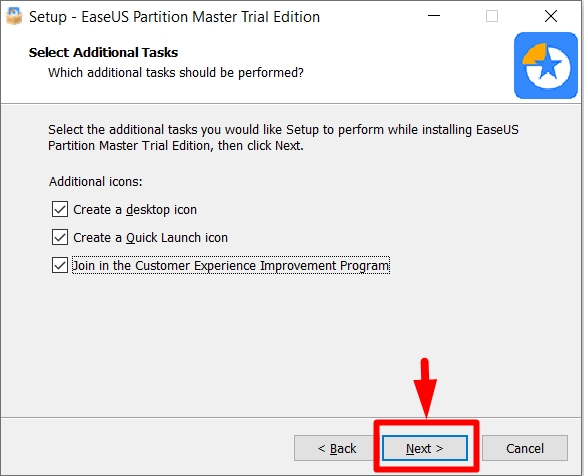Image resolution: width=584 pixels, height=476 pixels.
Task: Go back with the < Back button
Action: 337,448
